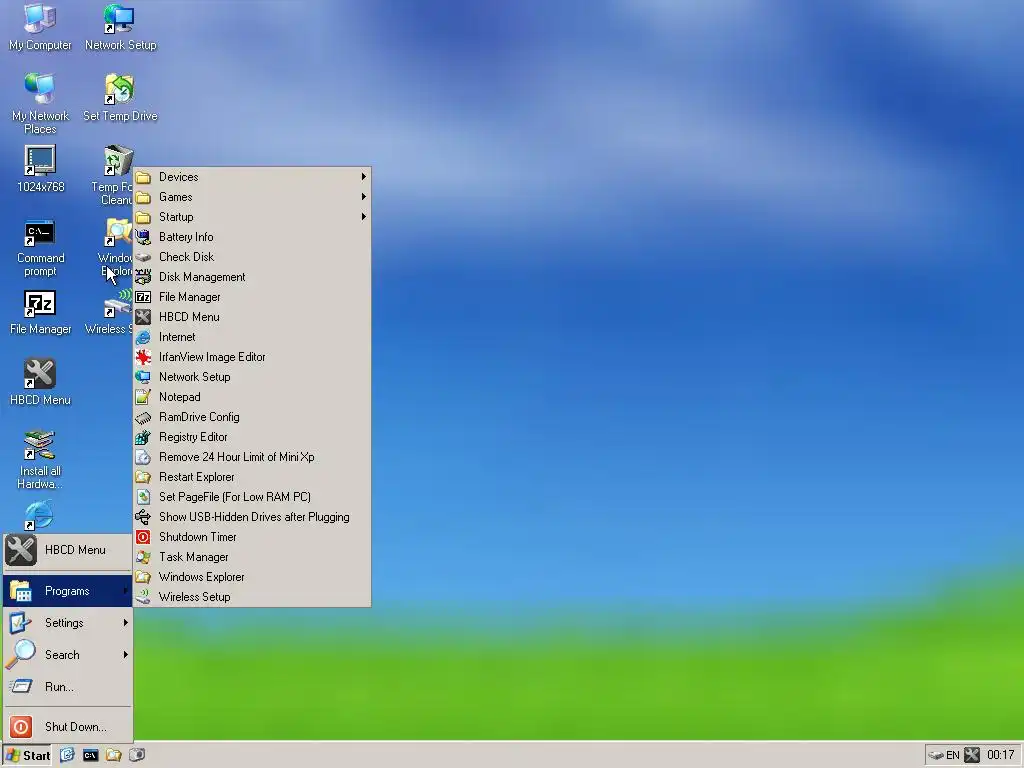Expand Startup folder submenu
The width and height of the screenshot is (1024, 768).
pyautogui.click(x=252, y=217)
